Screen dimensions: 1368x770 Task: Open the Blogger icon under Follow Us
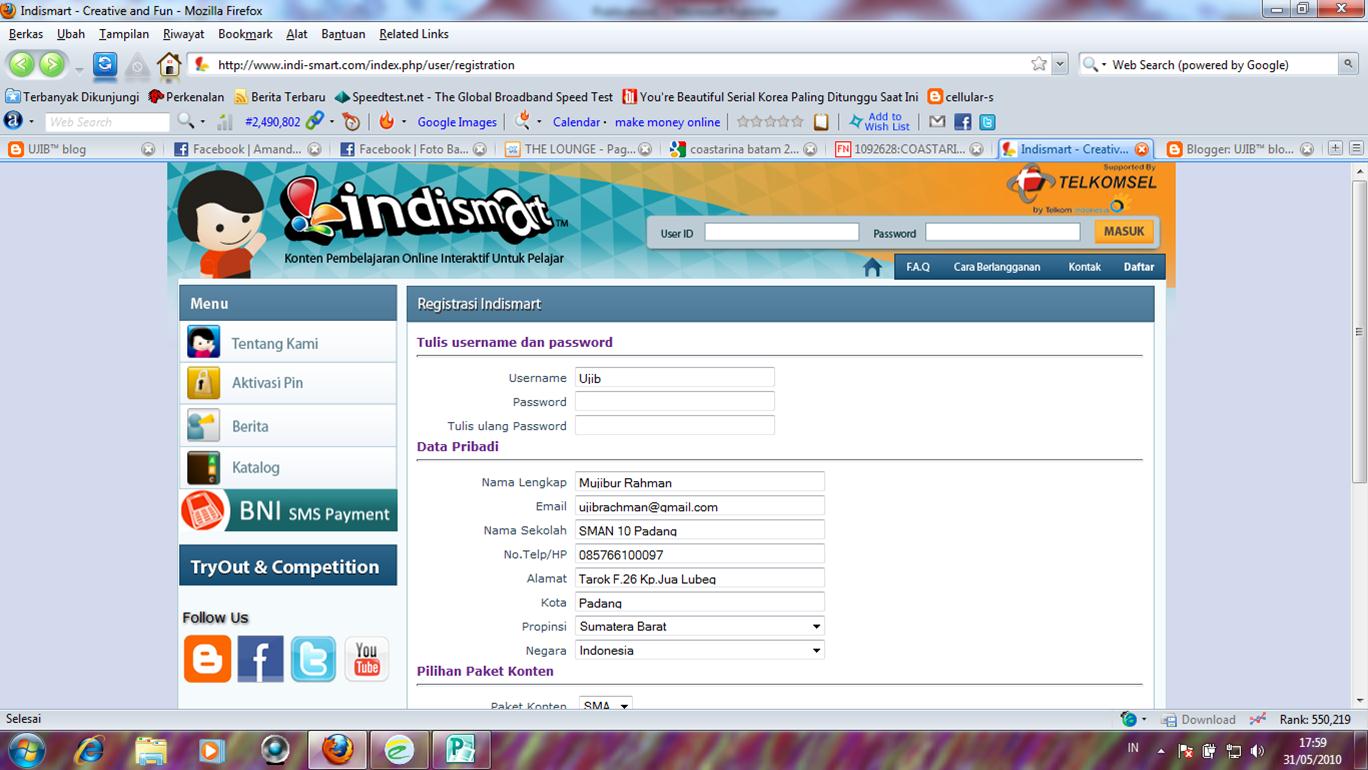(x=207, y=659)
